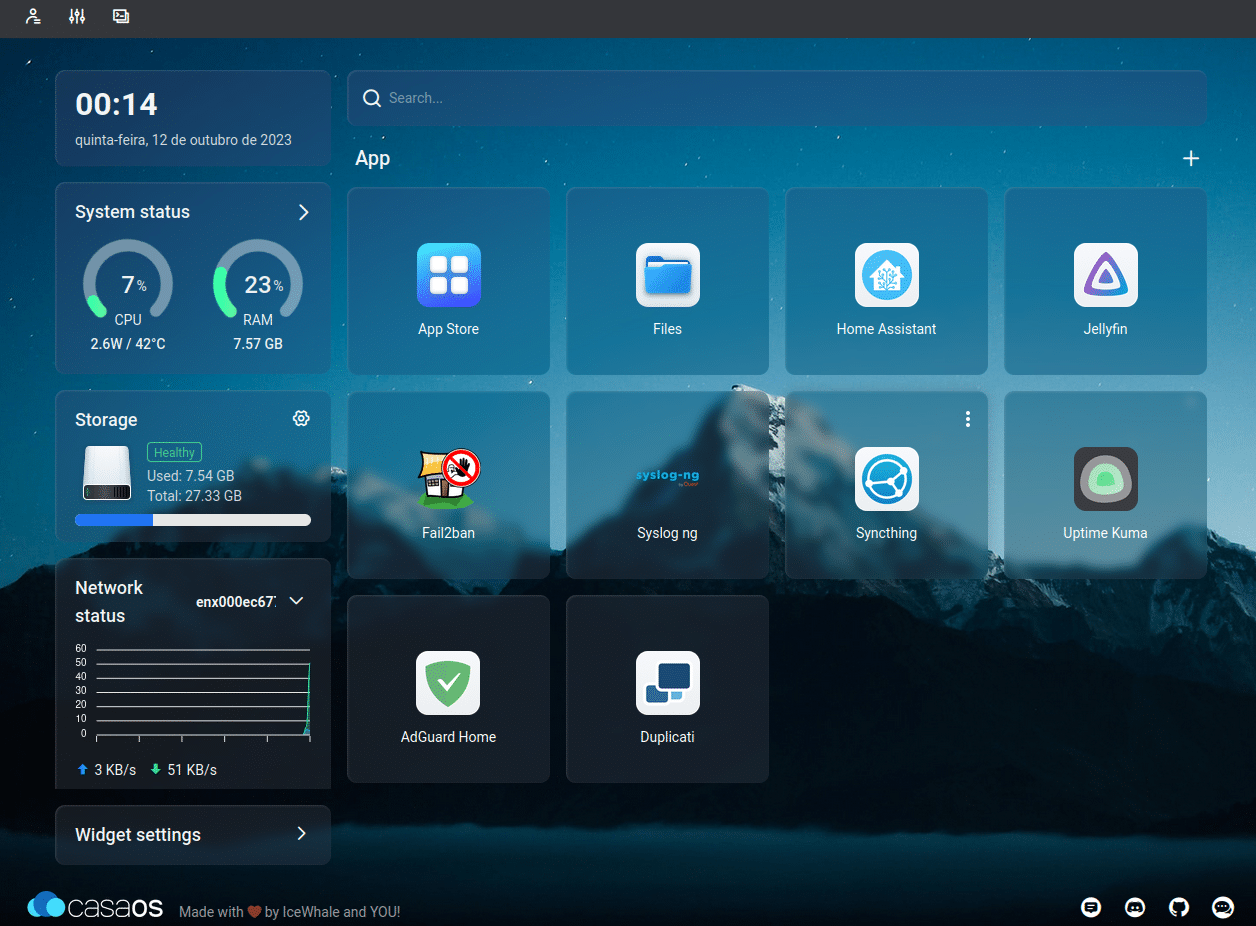1256x926 pixels.
Task: Click date text quinta-feira, 12 de outubro
Action: [184, 140]
